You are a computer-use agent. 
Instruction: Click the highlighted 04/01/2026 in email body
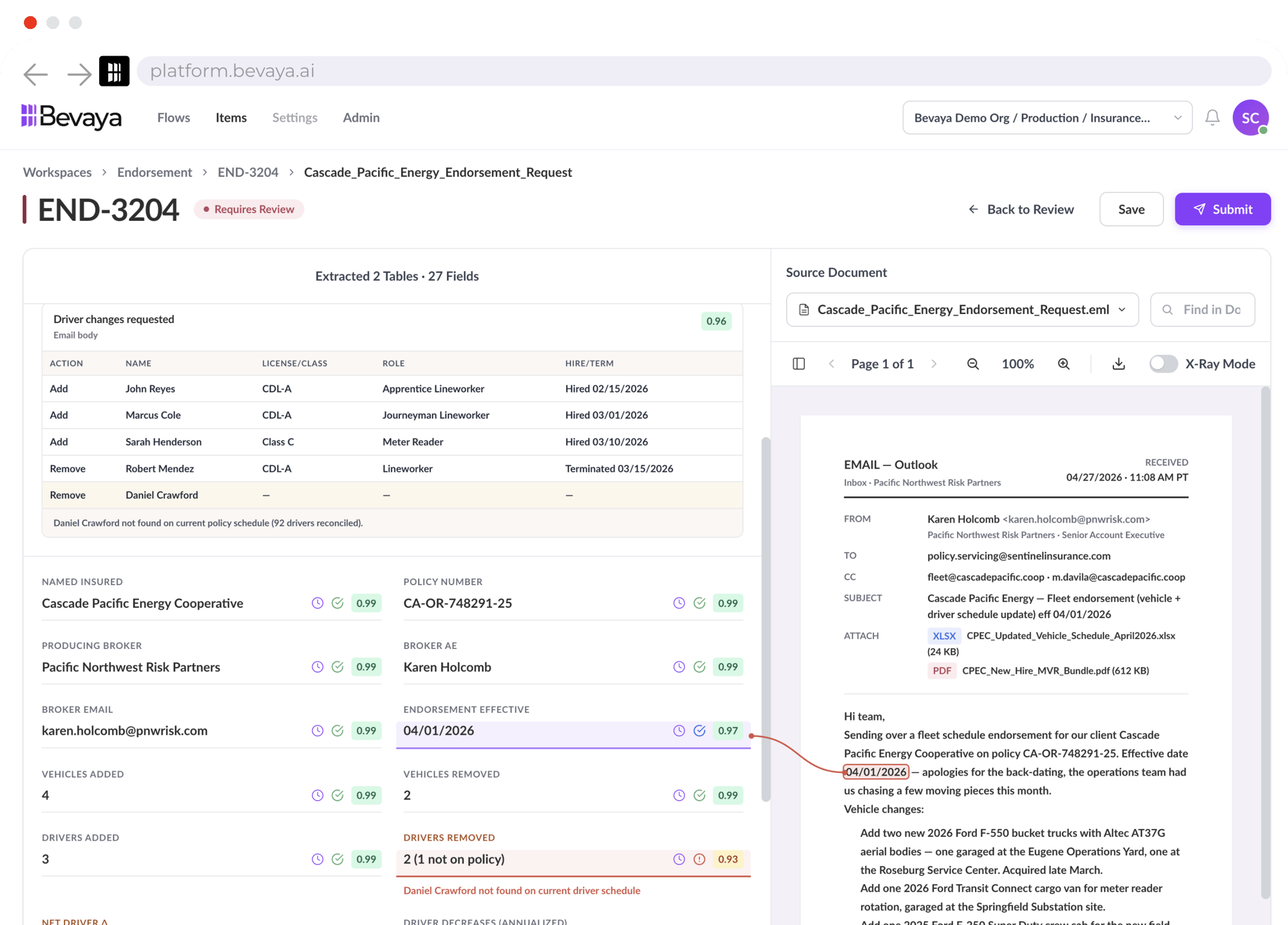(x=876, y=772)
